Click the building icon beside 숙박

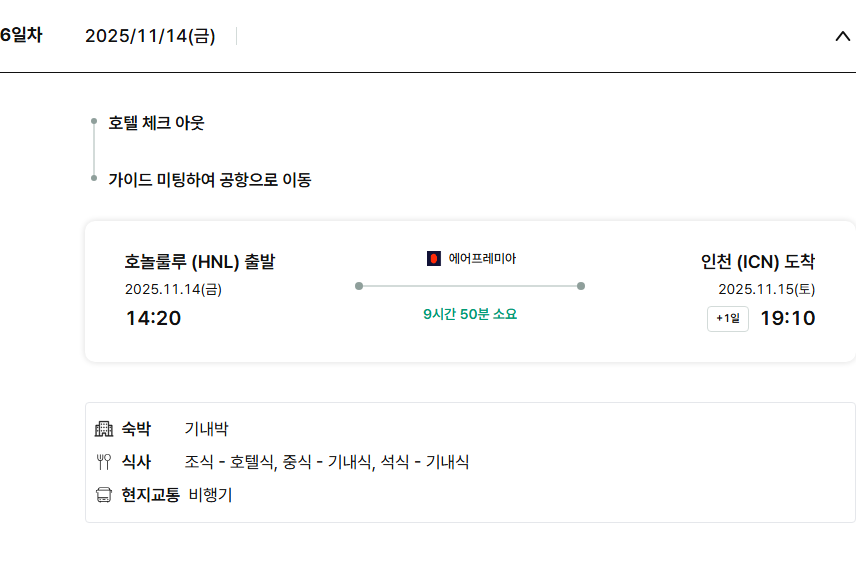(104, 429)
